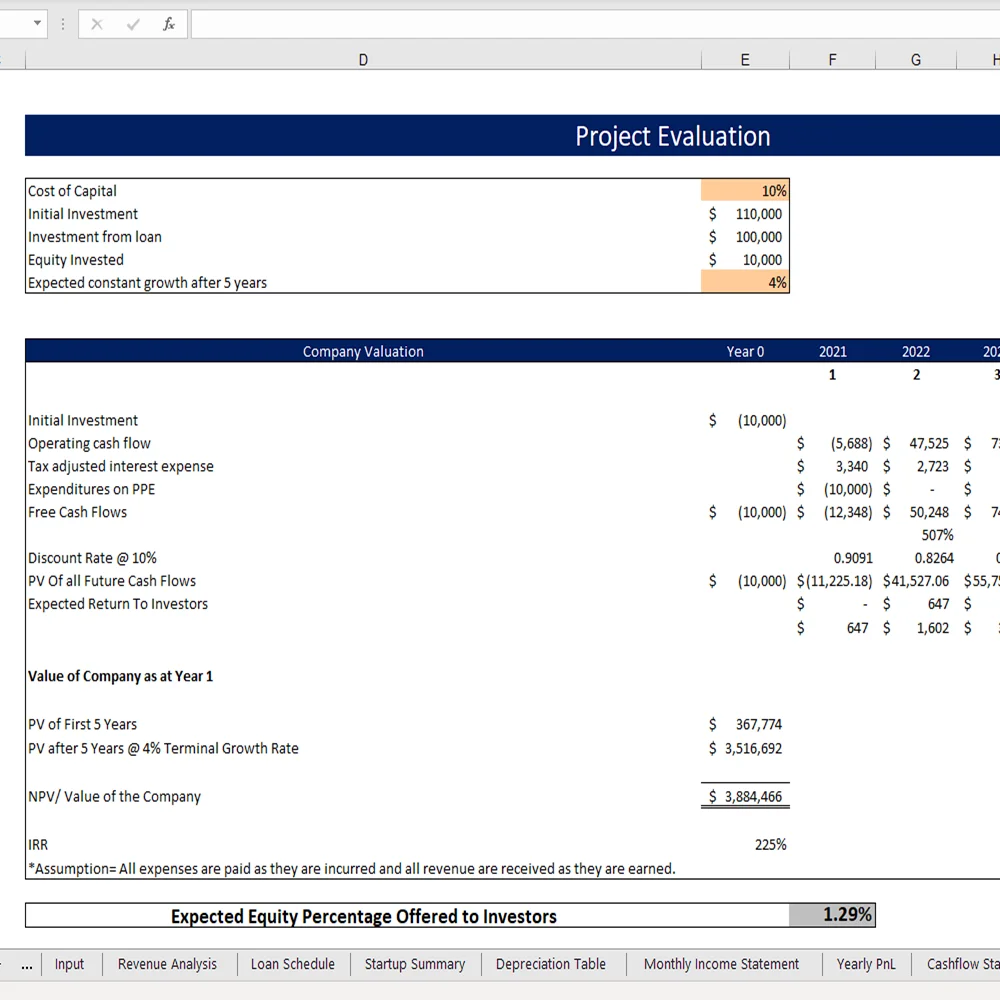1000x1000 pixels.
Task: Open the Name Box dropdown arrow
Action: pos(38,23)
